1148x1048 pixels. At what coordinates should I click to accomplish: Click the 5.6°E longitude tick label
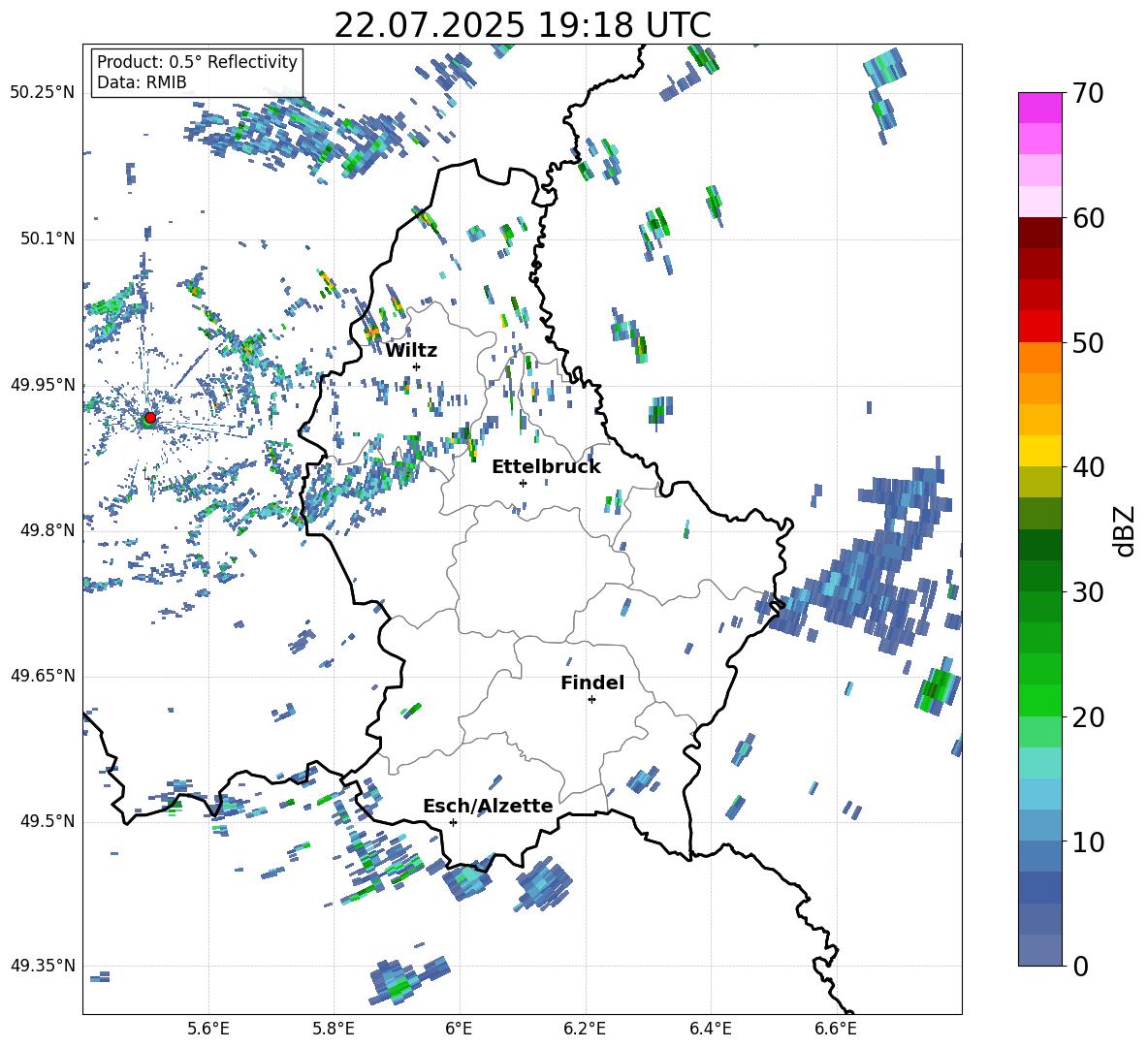pos(208,1029)
